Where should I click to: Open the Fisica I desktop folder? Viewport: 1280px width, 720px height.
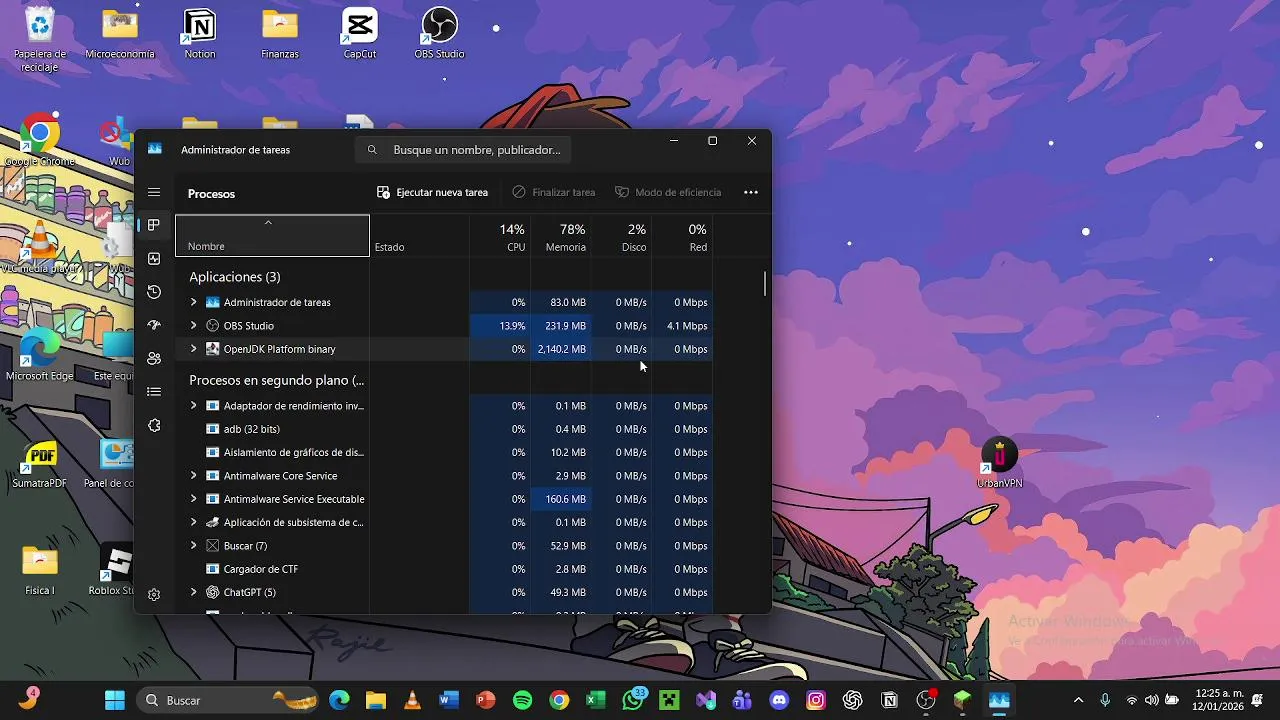click(x=40, y=572)
